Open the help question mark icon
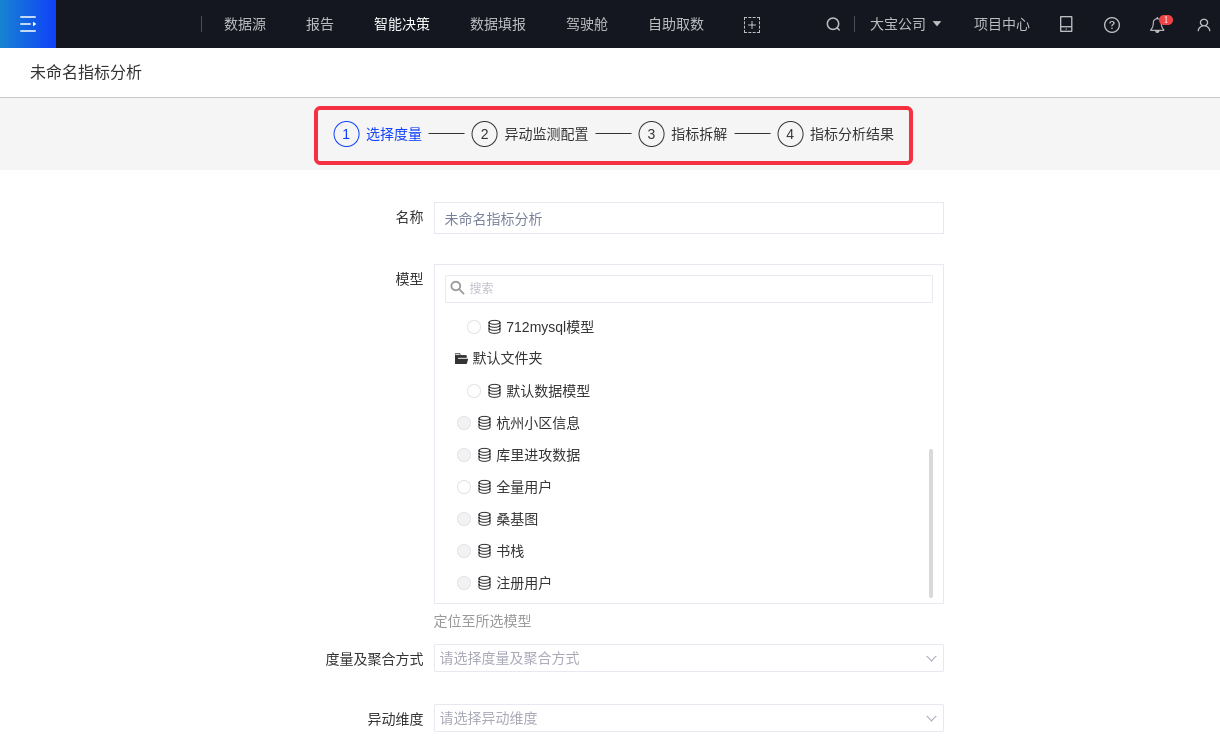1220x741 pixels. 1111,25
